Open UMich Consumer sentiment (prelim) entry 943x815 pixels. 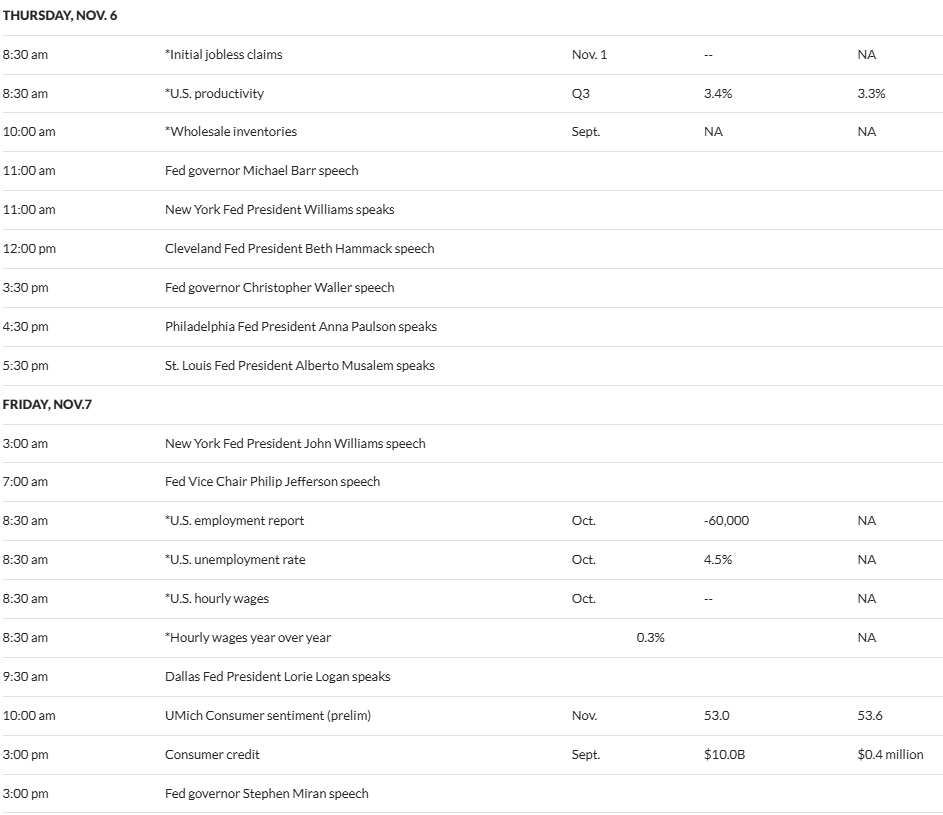pyautogui.click(x=258, y=716)
